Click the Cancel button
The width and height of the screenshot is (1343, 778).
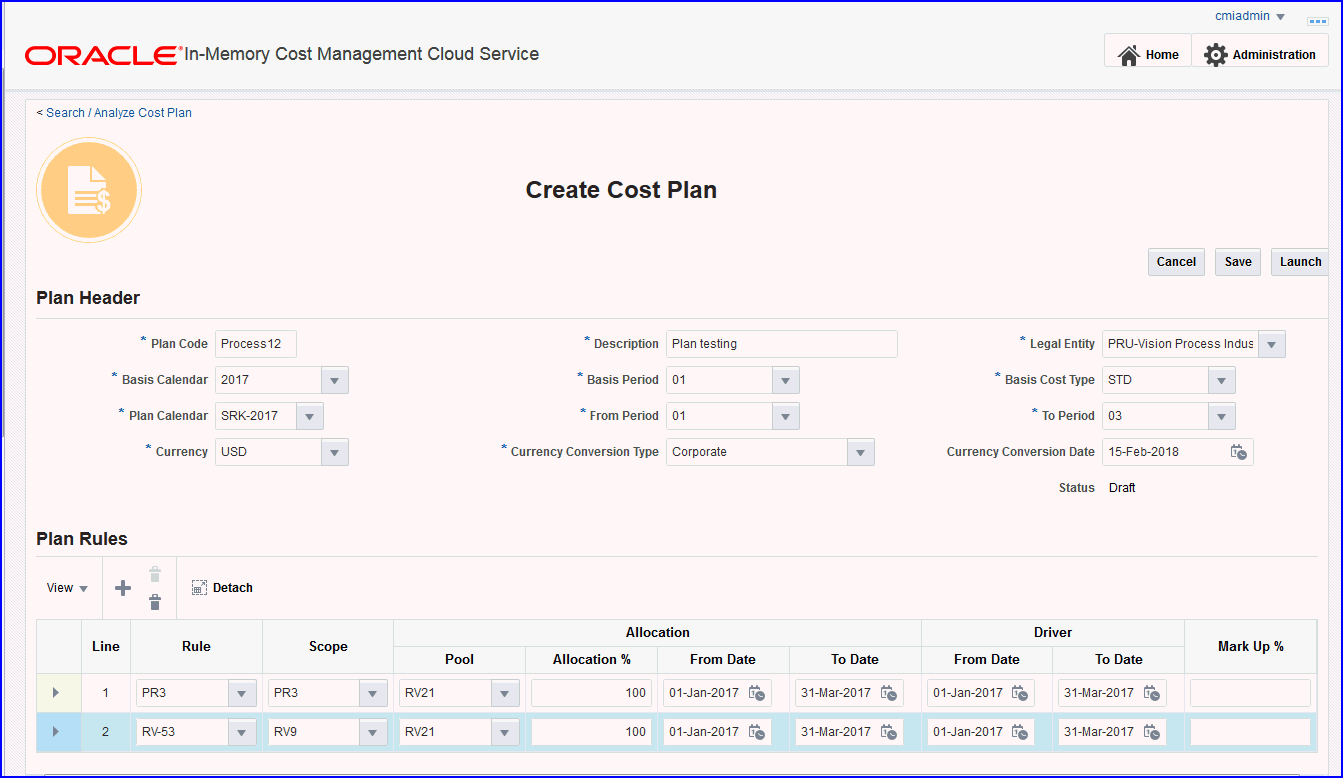[x=1176, y=262]
